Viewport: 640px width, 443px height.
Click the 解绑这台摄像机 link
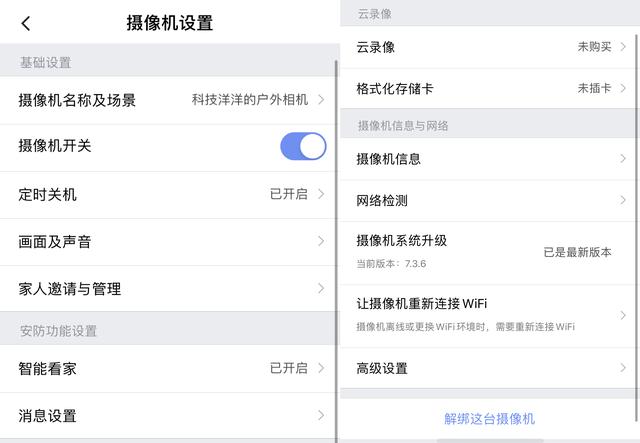tap(490, 418)
